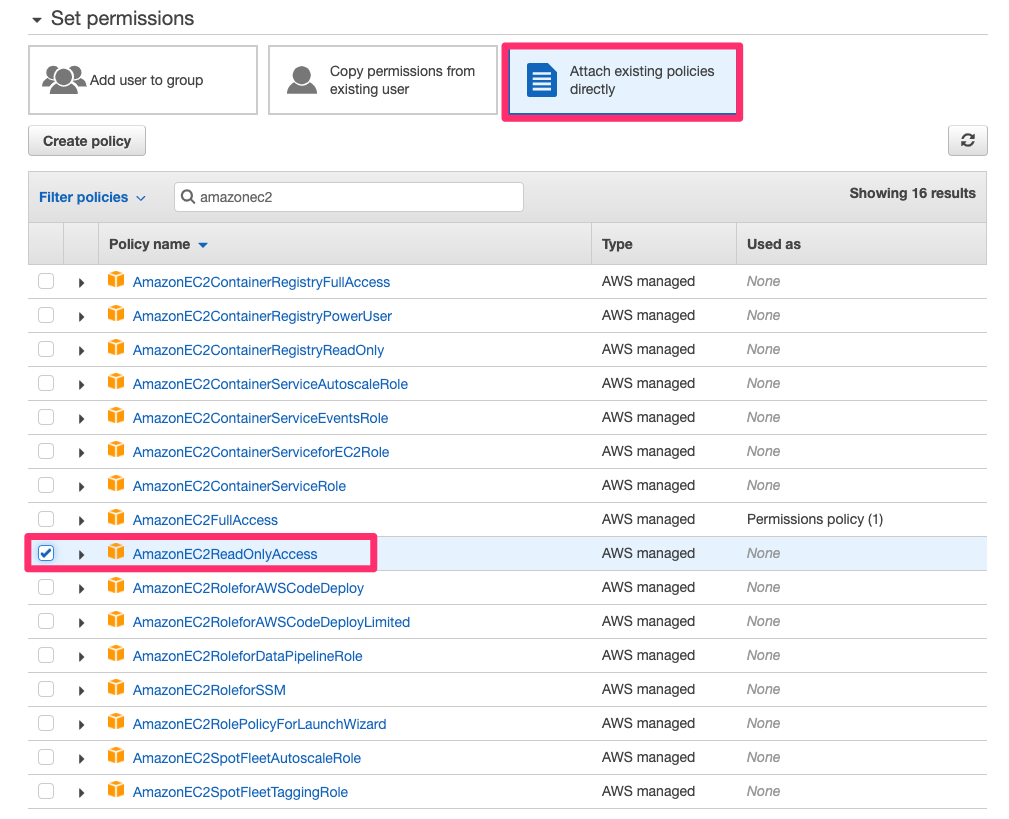The height and width of the screenshot is (819, 1009).
Task: Uncheck the AmazonEC2ReadOnlyAccess policy
Action: click(45, 552)
